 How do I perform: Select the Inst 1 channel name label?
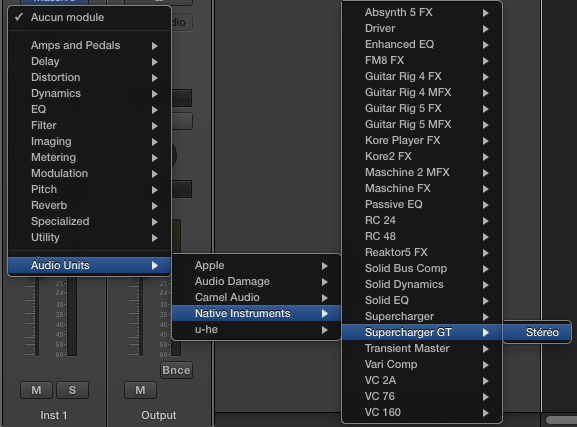[54, 415]
